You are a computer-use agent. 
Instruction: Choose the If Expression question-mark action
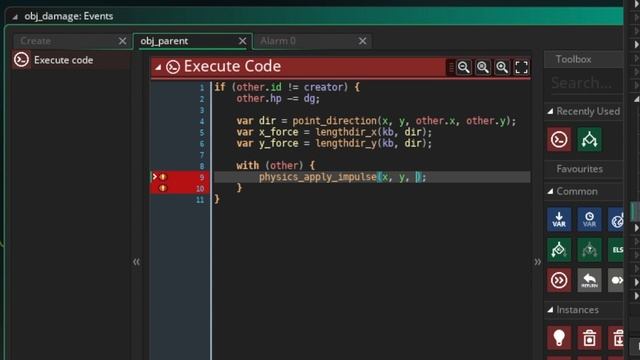pos(589,250)
